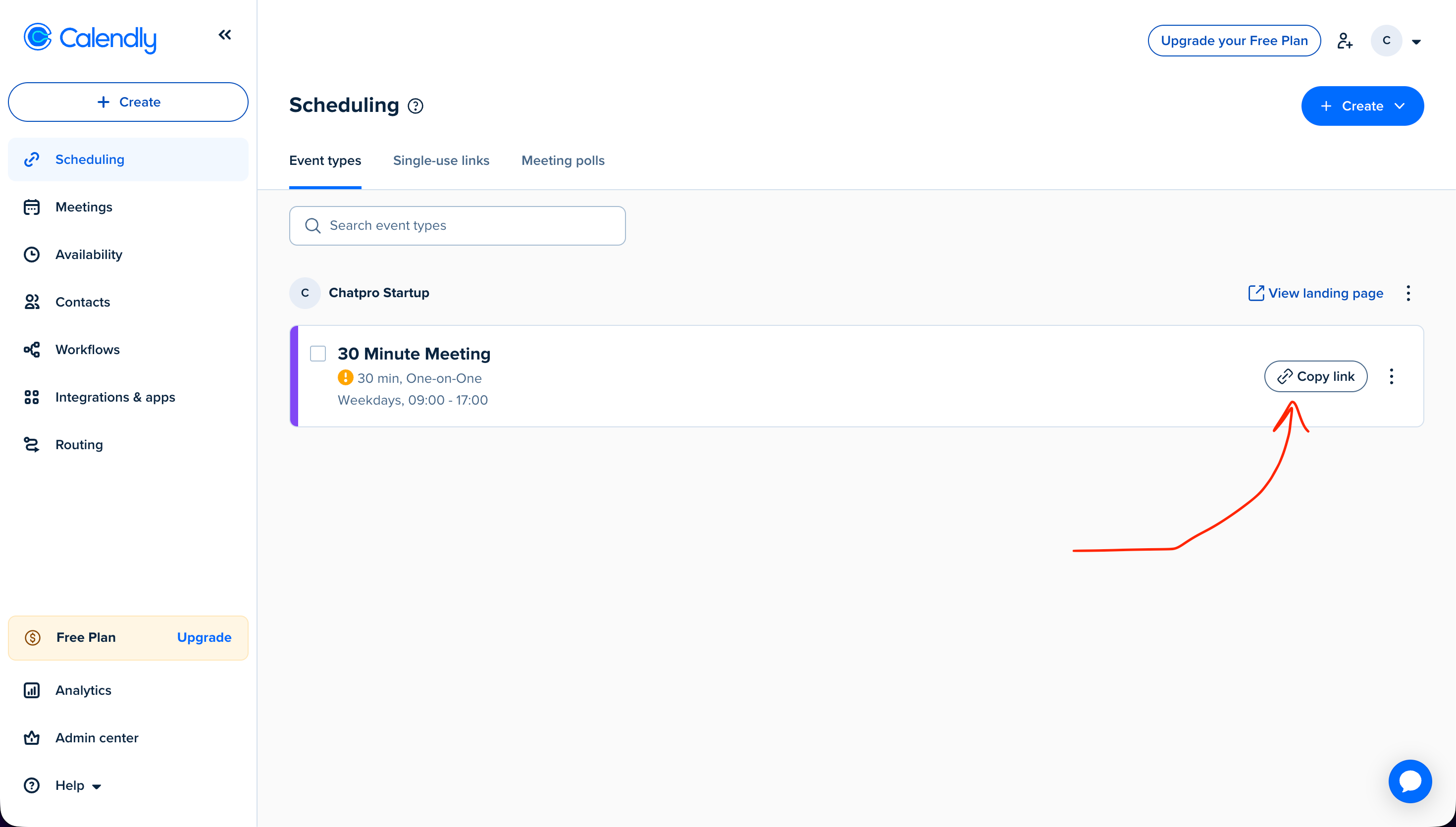
Task: Expand the blue Create dropdown button
Action: (1362, 106)
